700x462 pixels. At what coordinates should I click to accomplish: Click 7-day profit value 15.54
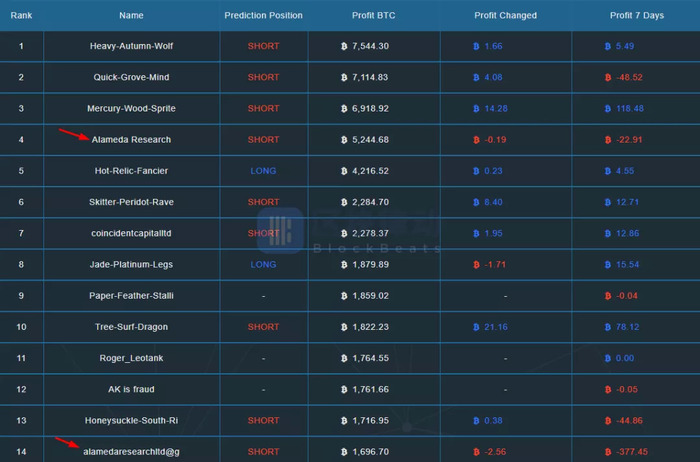[x=627, y=265]
